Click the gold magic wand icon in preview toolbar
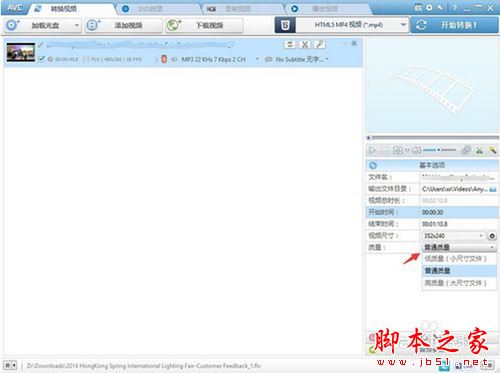Viewport: 500px width, 373px height. point(492,150)
